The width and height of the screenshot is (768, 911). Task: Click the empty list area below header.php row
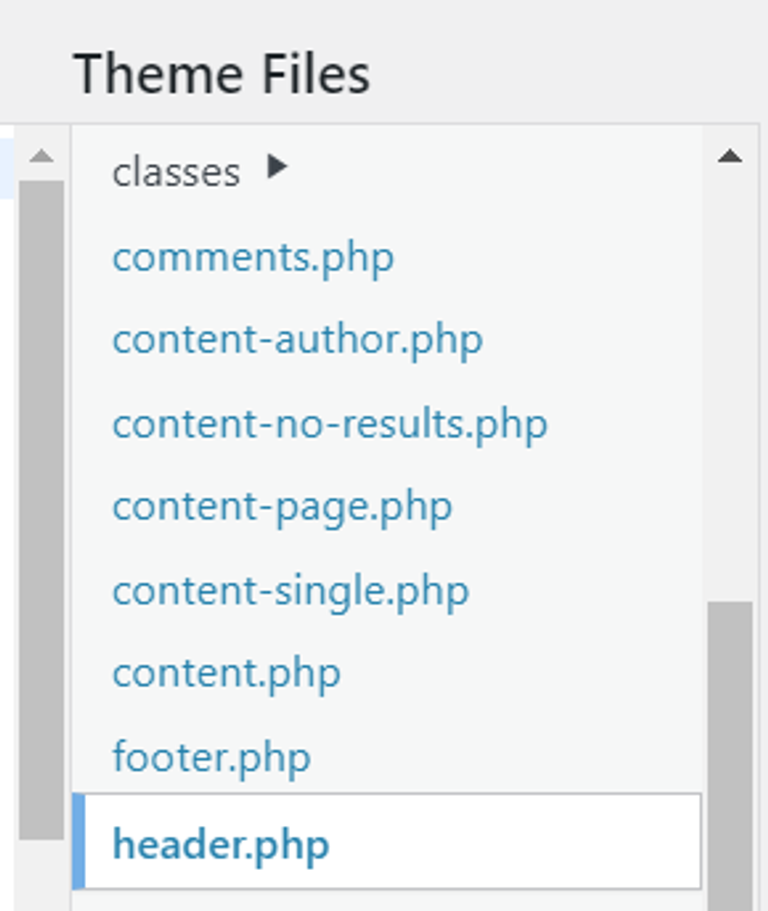point(387,901)
